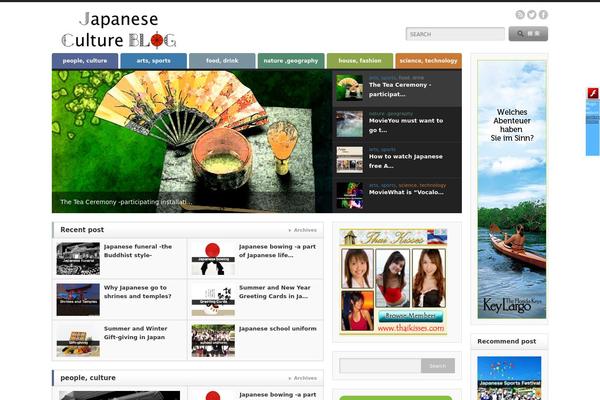Open the Twitter icon in header

click(x=532, y=15)
